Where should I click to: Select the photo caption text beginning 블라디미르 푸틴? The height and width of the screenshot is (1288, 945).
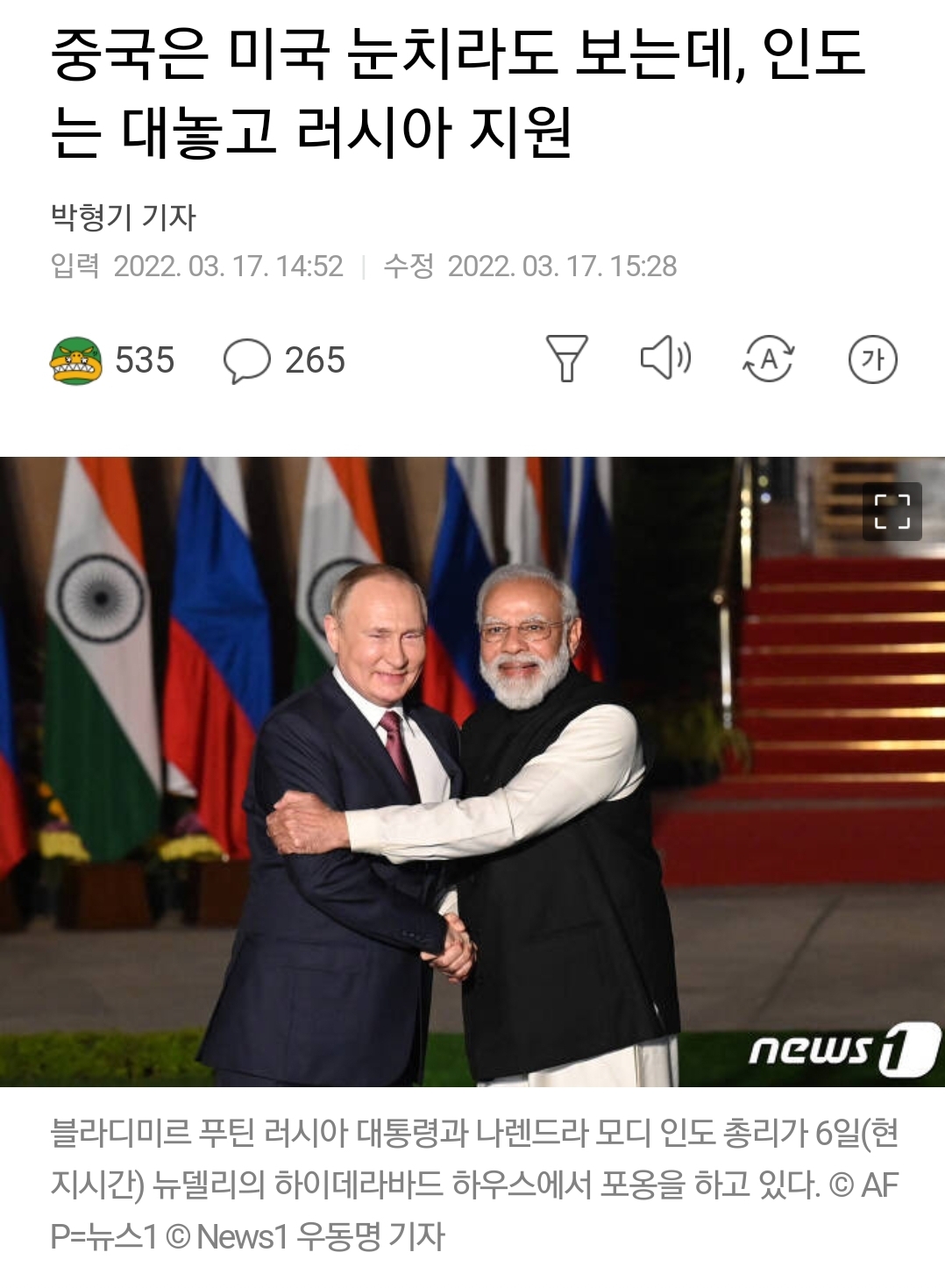pos(474,1185)
